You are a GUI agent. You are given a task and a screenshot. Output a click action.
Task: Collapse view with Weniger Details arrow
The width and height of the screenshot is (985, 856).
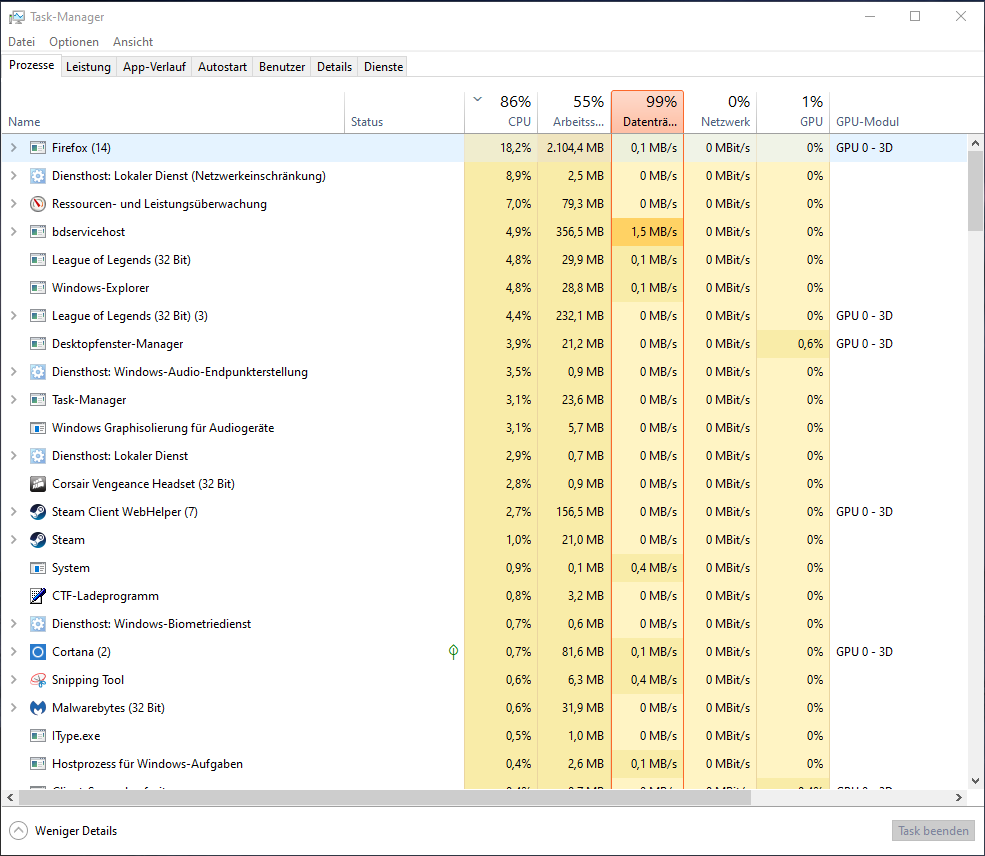(19, 830)
